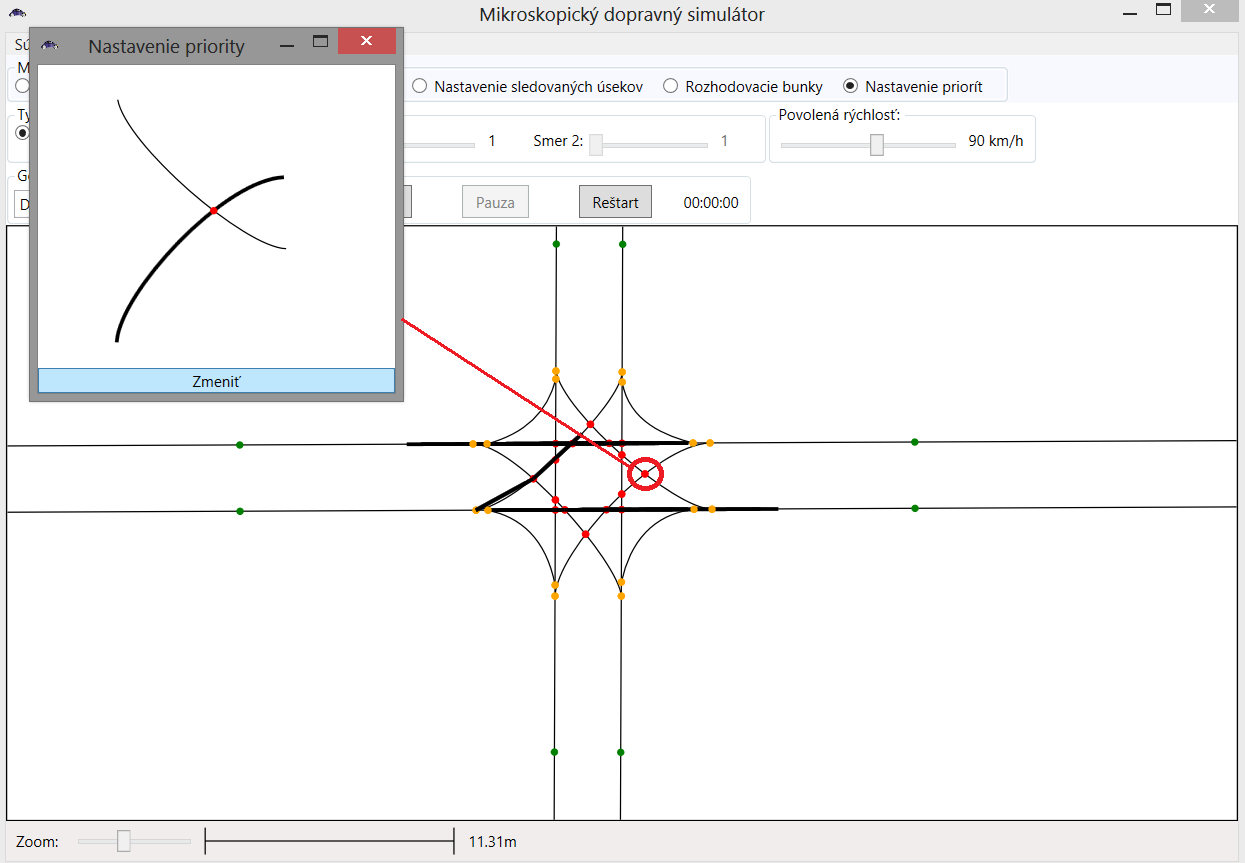Click the red crossing point in priority preview

point(214,210)
